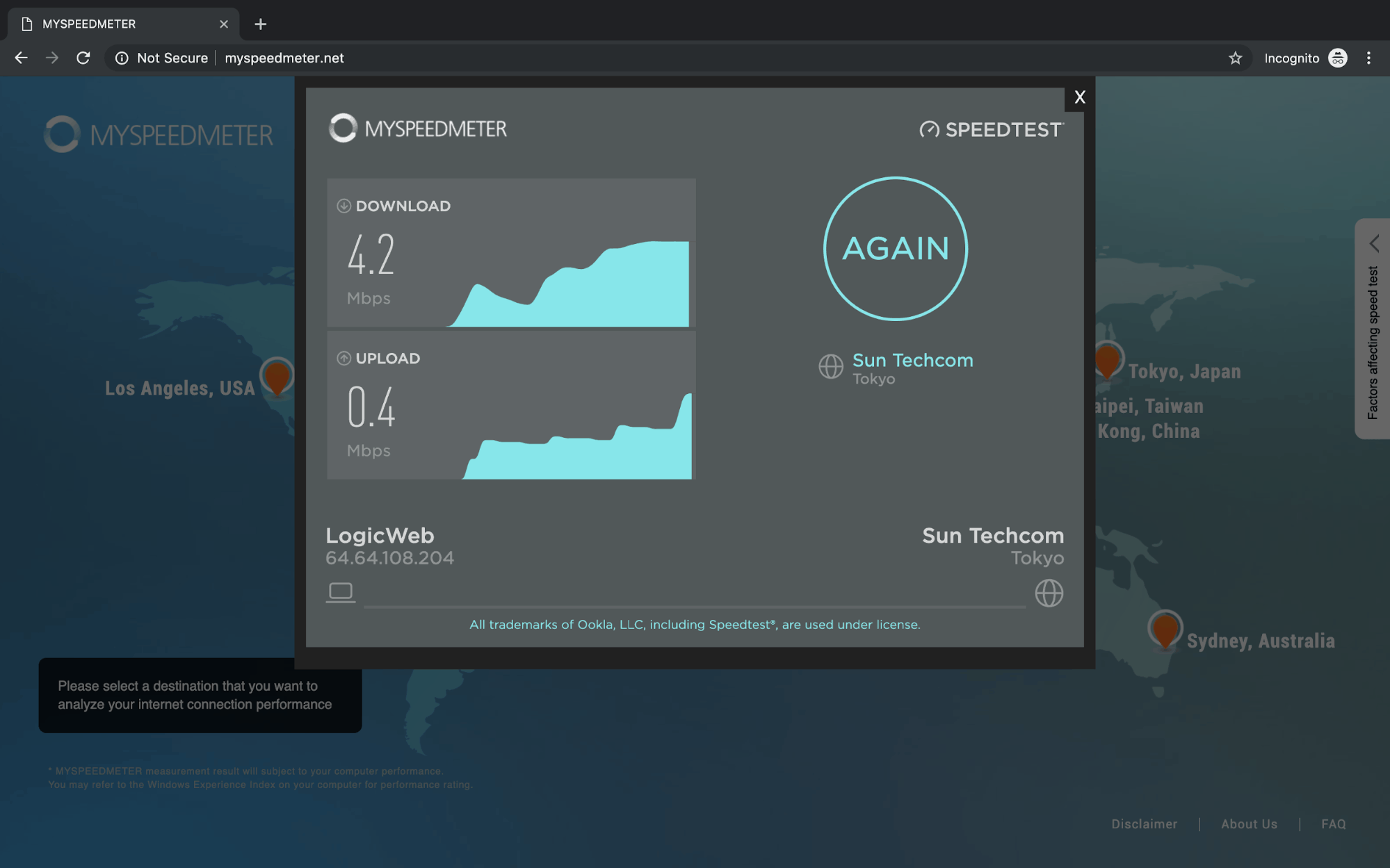Bookmark this page with the star icon
Screen dimensions: 1390x868
1235,58
